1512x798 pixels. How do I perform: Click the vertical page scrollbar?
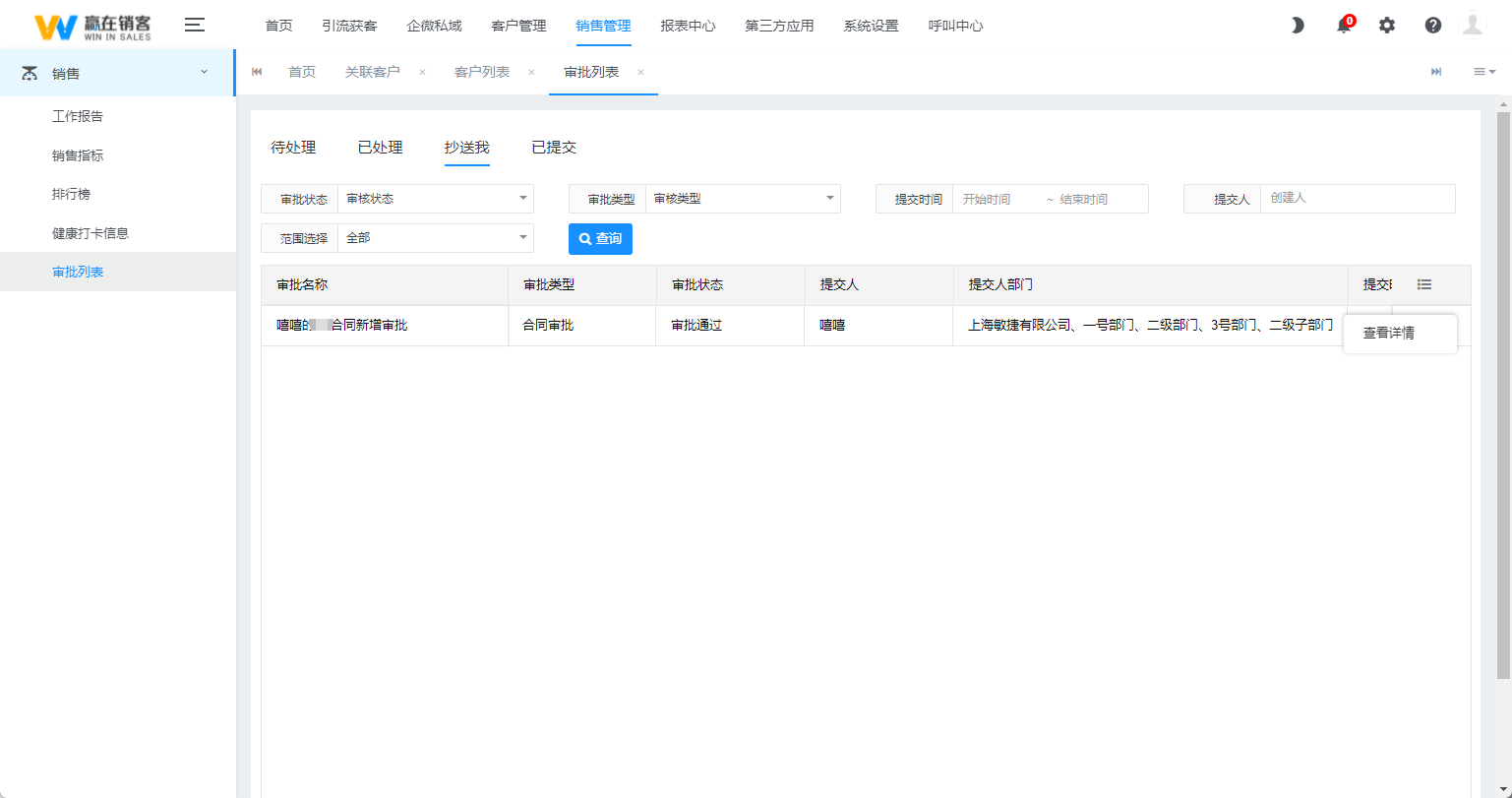(x=1503, y=394)
